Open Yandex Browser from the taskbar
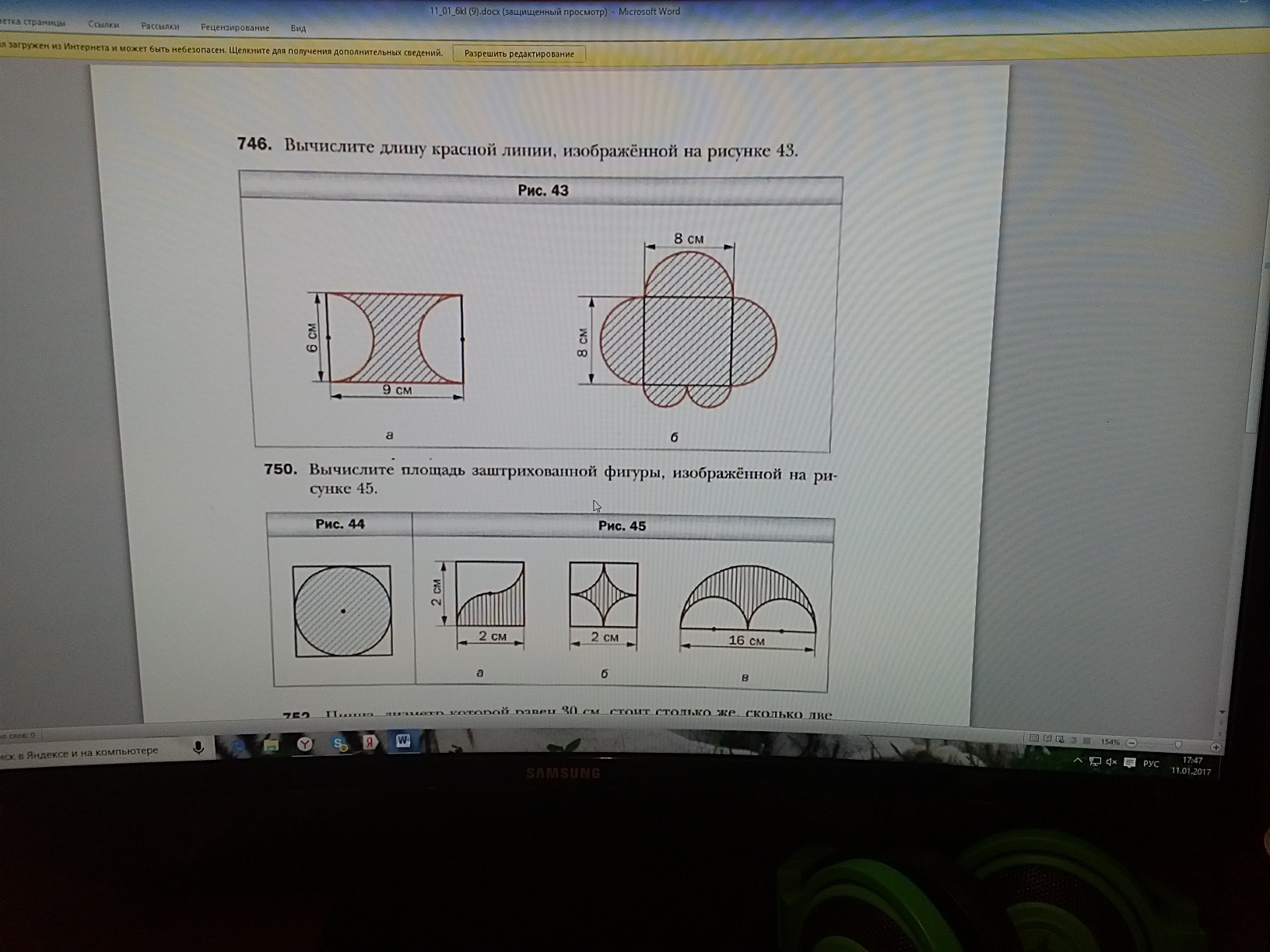Screen dimensions: 1270x952 click(304, 744)
